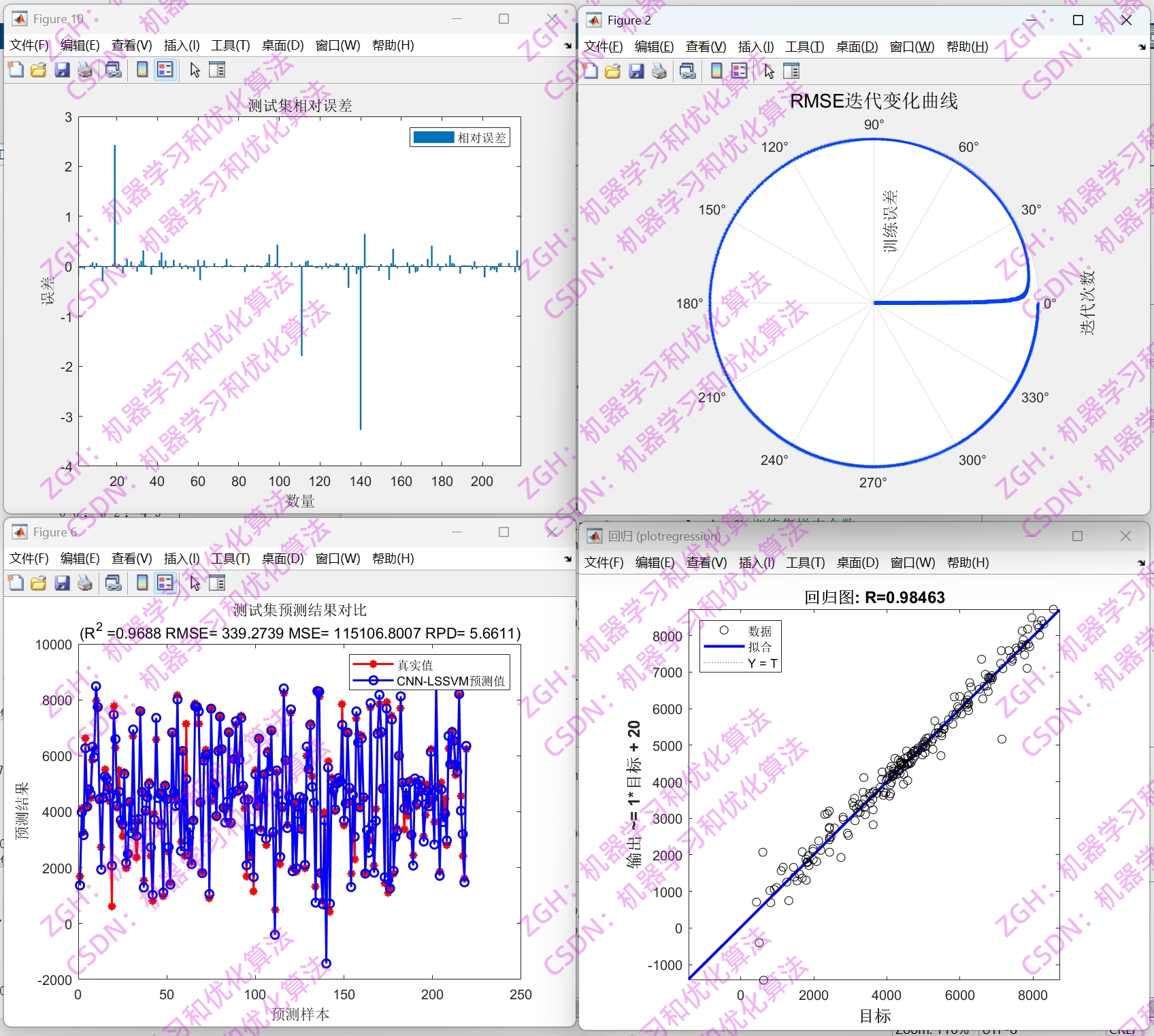Click Insert Colorbar icon in Figure 6 toolbar
This screenshot has height=1036, width=1154.
pos(142,583)
